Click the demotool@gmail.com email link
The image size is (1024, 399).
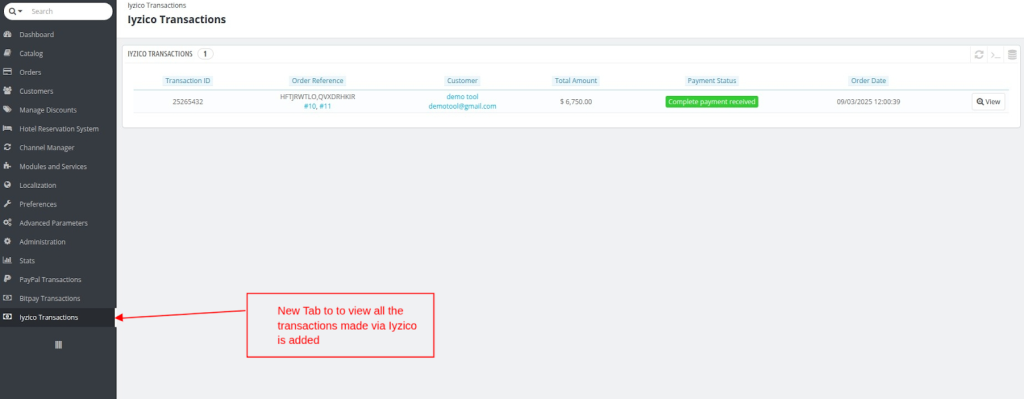pos(462,106)
